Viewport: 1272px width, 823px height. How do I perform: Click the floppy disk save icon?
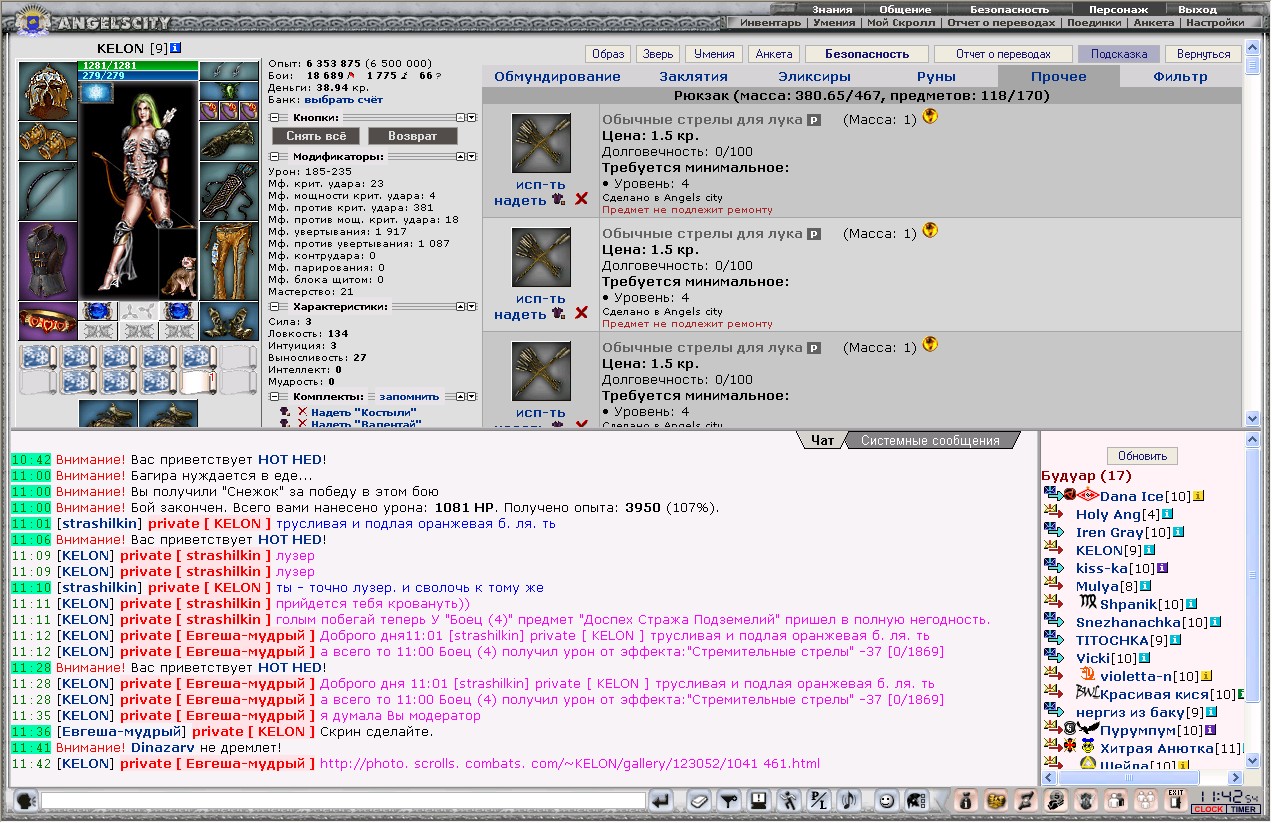tap(759, 800)
